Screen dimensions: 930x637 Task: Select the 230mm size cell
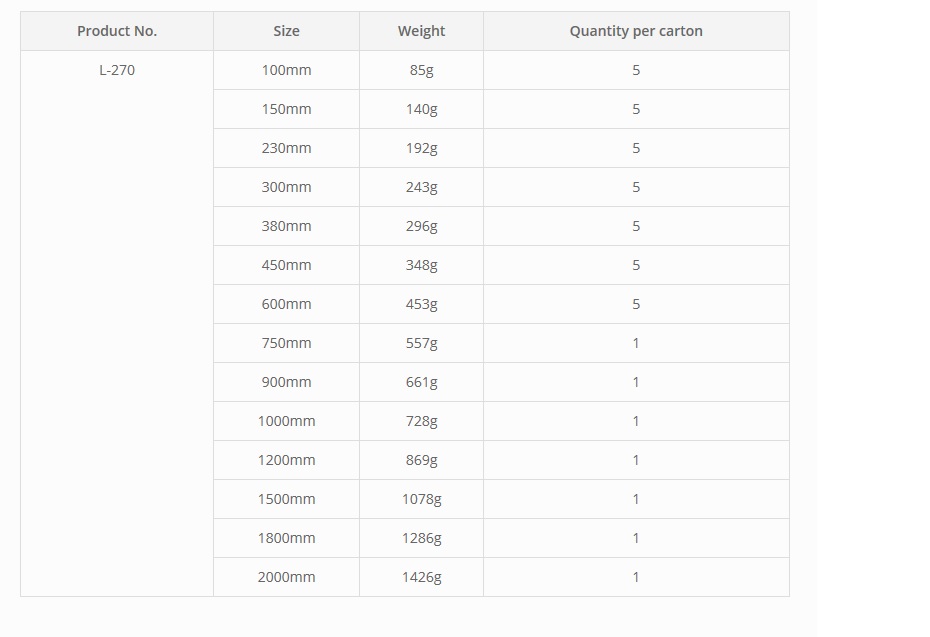click(286, 148)
